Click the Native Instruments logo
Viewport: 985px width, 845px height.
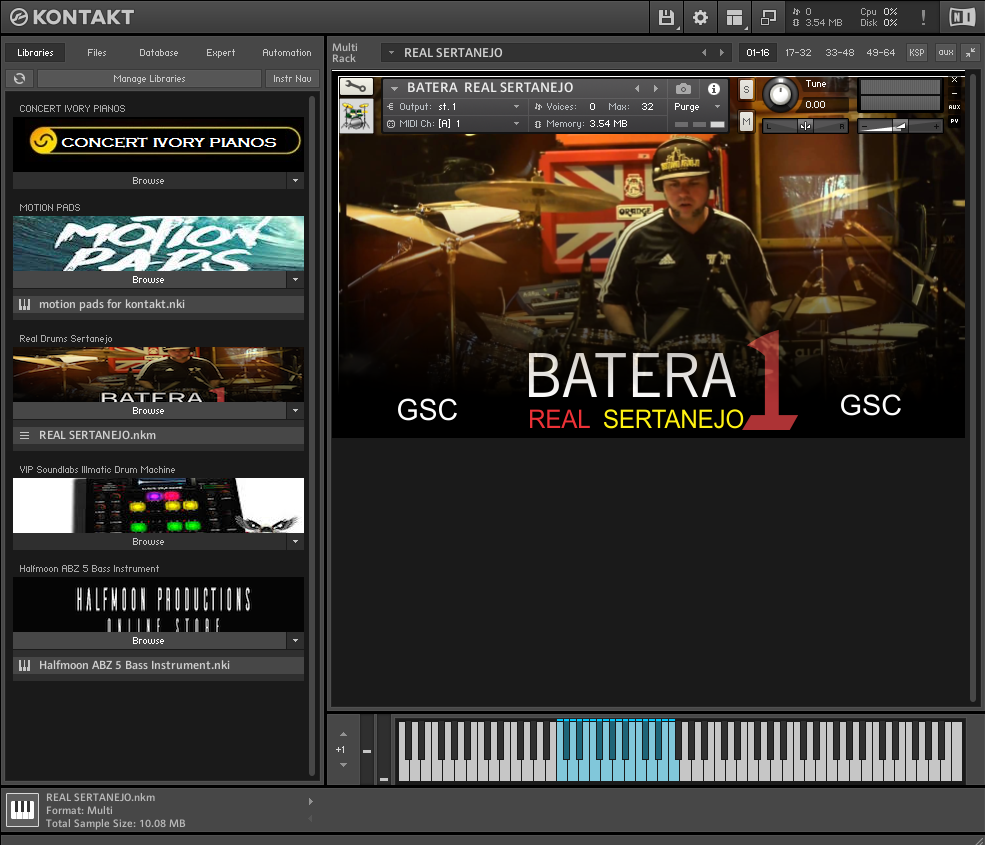(x=962, y=18)
